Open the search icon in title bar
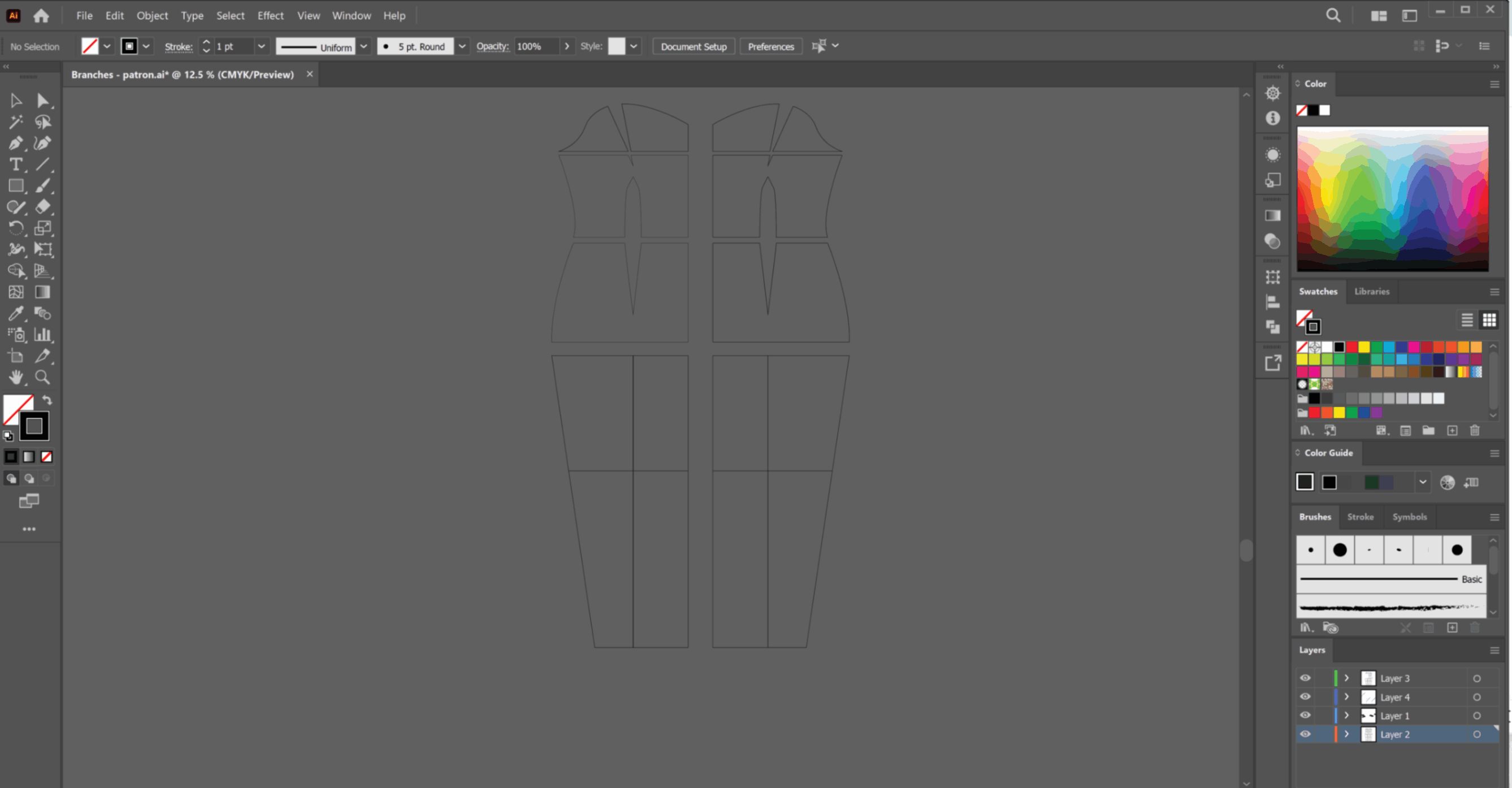Image resolution: width=1512 pixels, height=788 pixels. pos(1333,16)
